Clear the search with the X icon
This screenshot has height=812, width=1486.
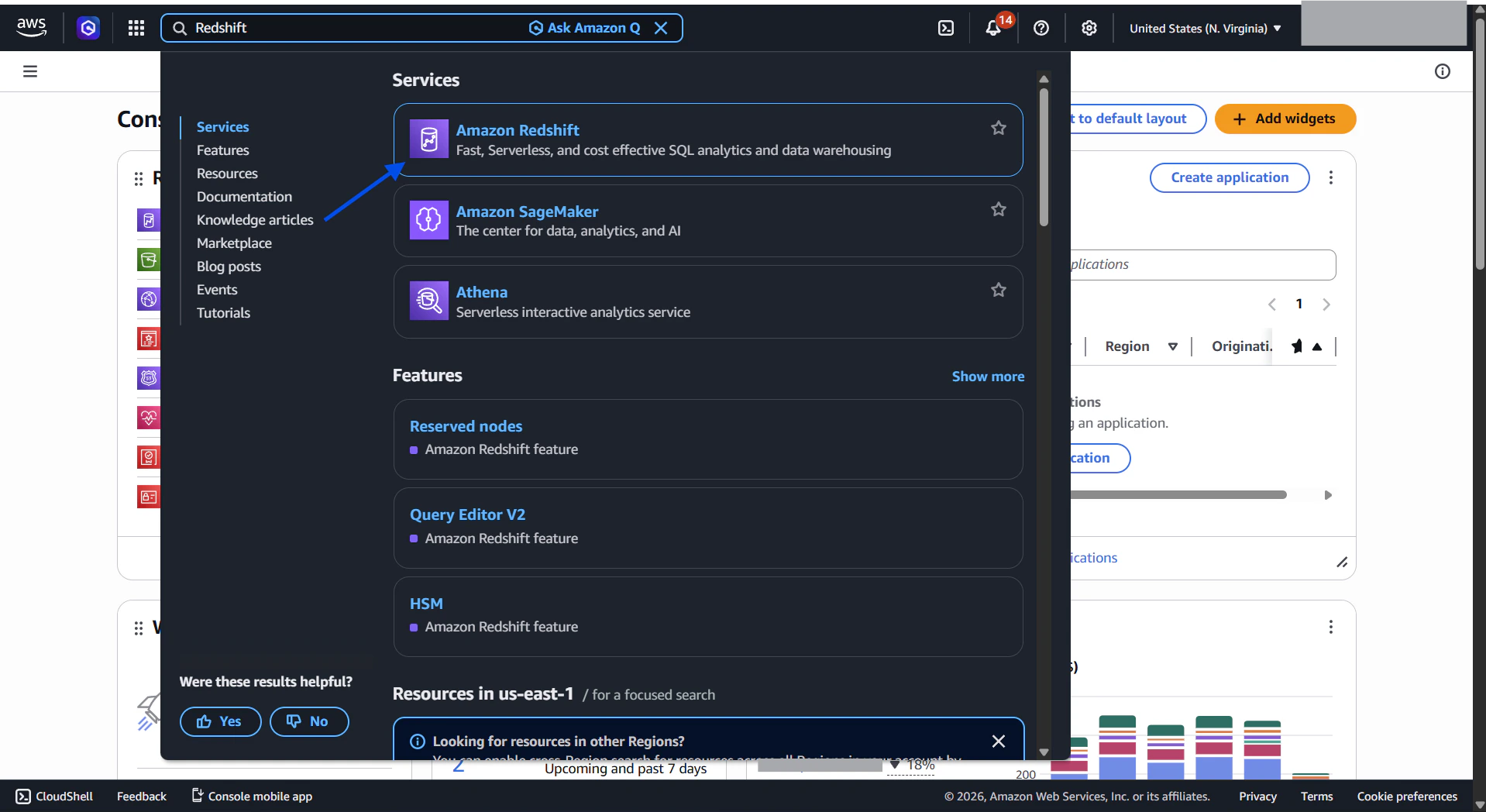click(x=661, y=28)
